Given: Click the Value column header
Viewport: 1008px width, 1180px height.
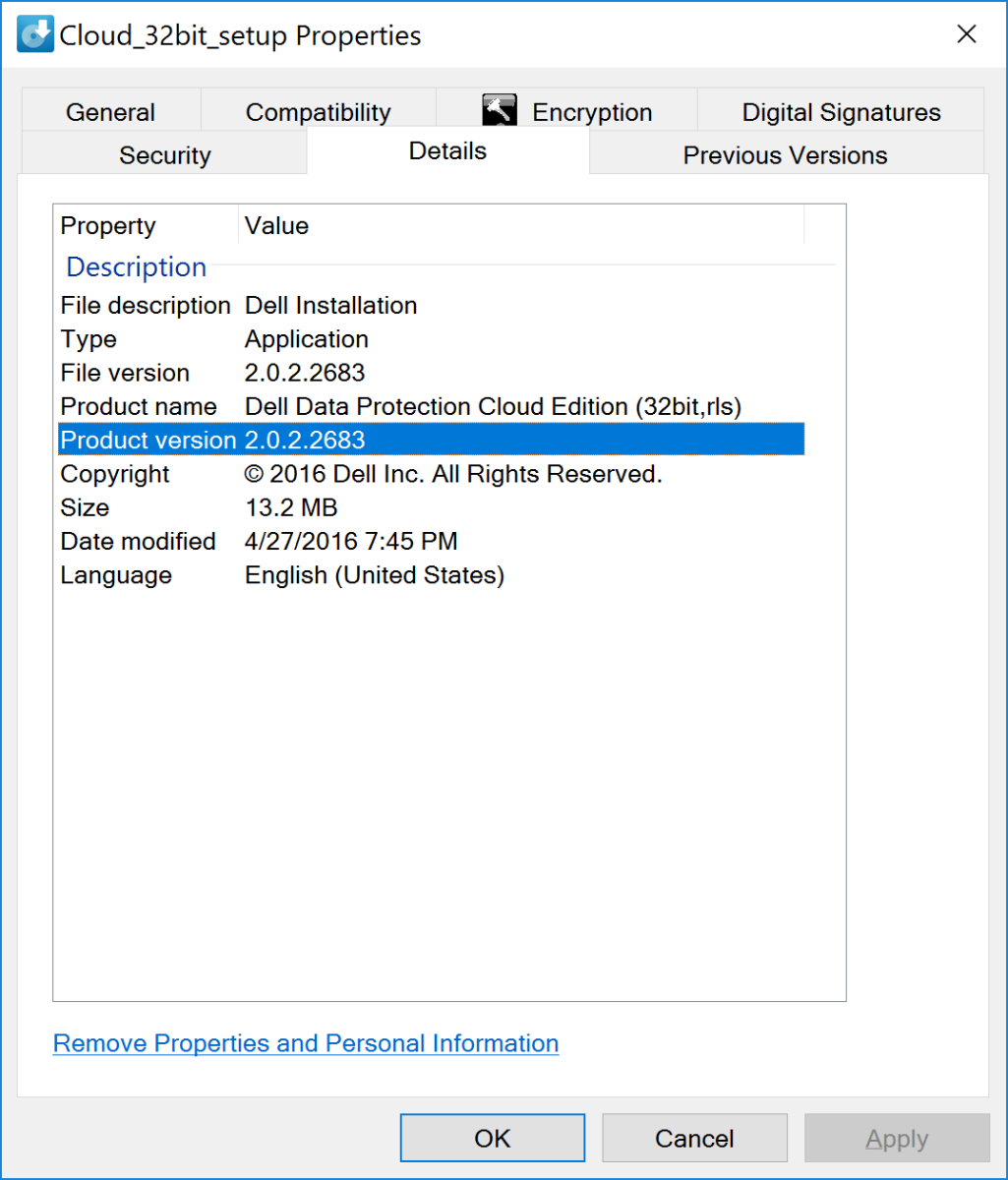Looking at the screenshot, I should coord(276,225).
